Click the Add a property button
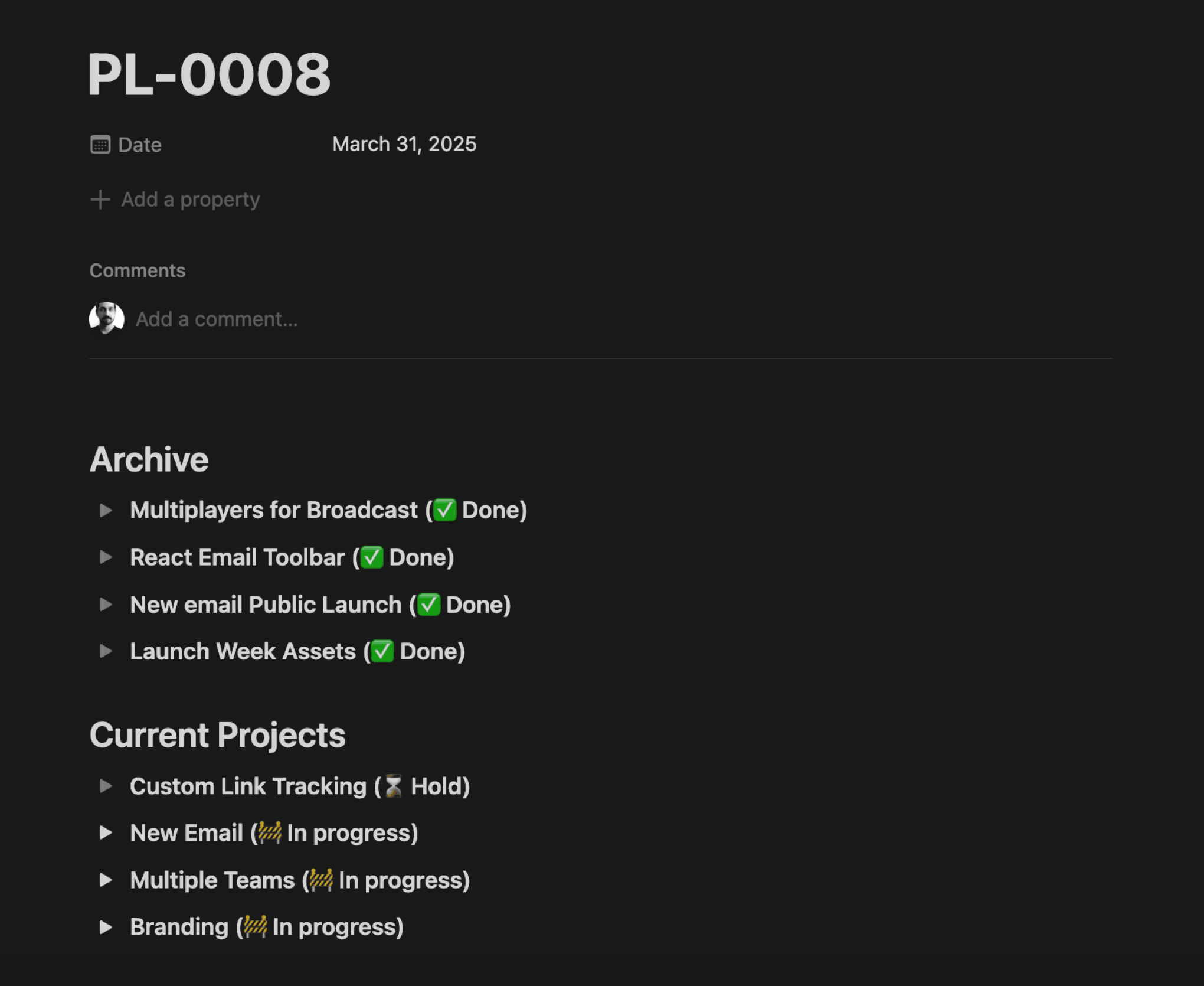Viewport: 1204px width, 986px height. [190, 200]
